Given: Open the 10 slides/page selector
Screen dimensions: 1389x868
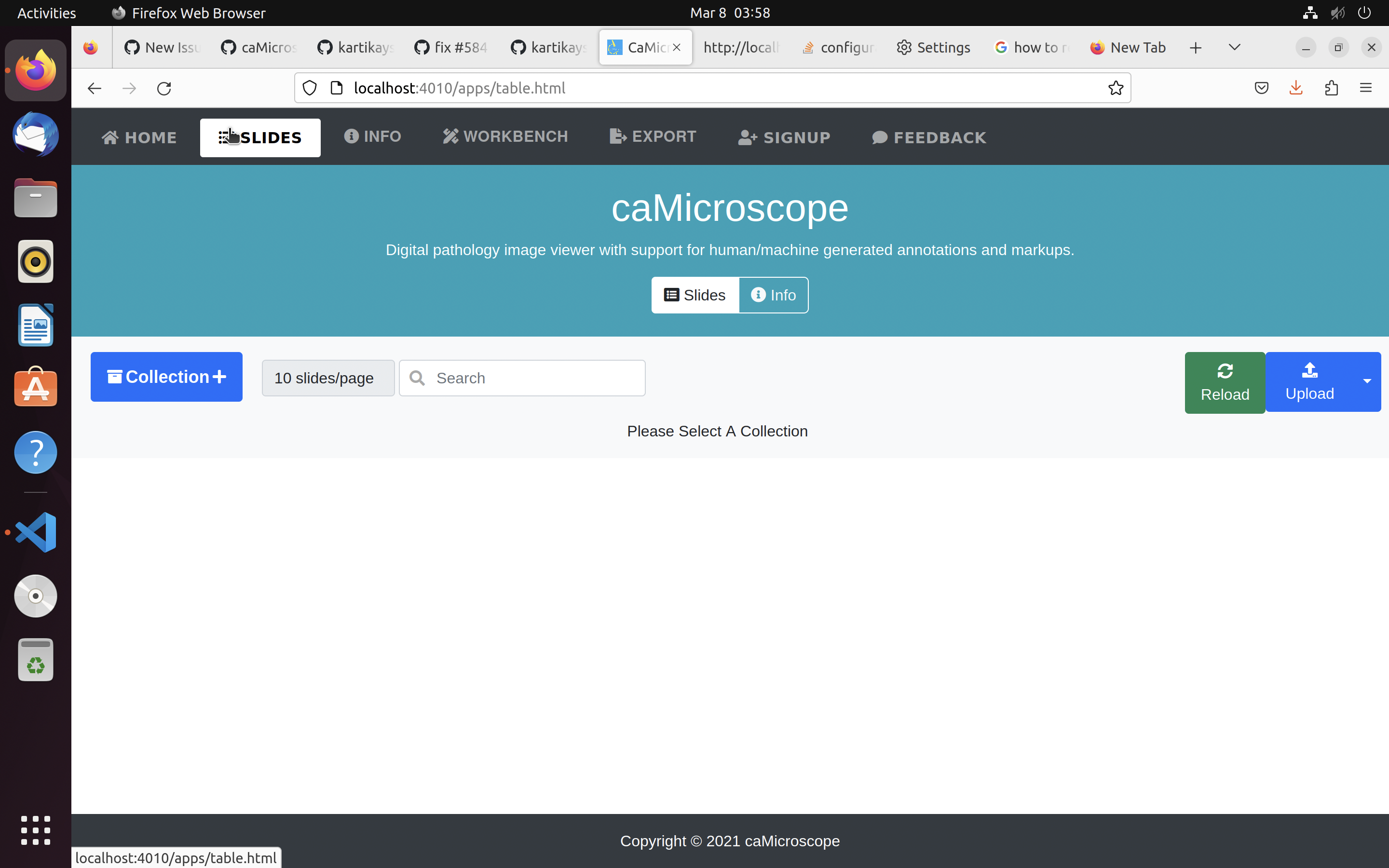Looking at the screenshot, I should click(x=328, y=378).
